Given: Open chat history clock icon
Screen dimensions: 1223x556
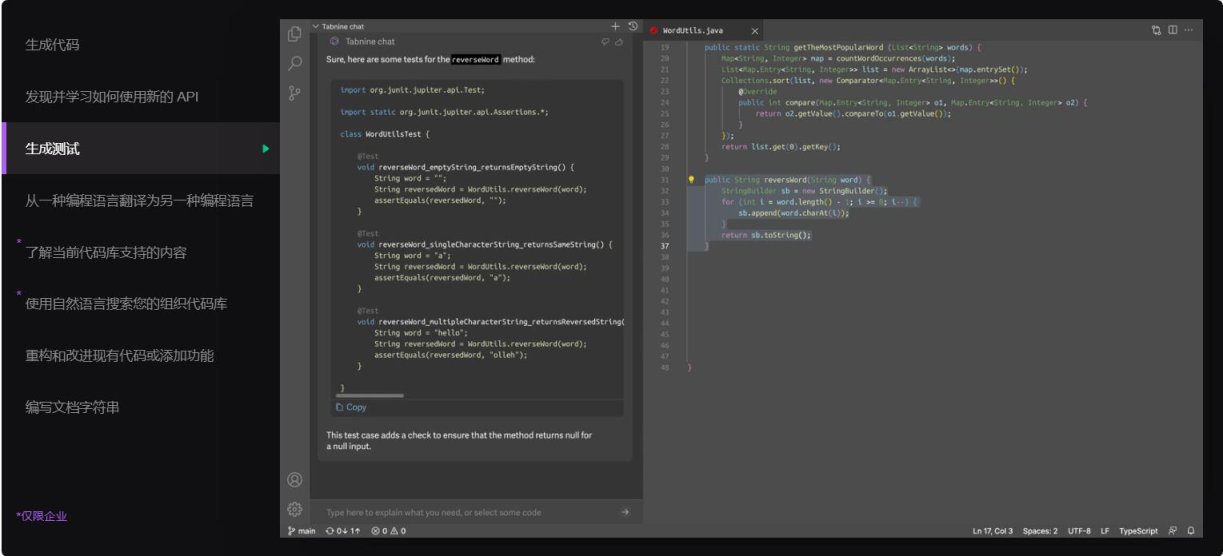Looking at the screenshot, I should click(x=632, y=27).
